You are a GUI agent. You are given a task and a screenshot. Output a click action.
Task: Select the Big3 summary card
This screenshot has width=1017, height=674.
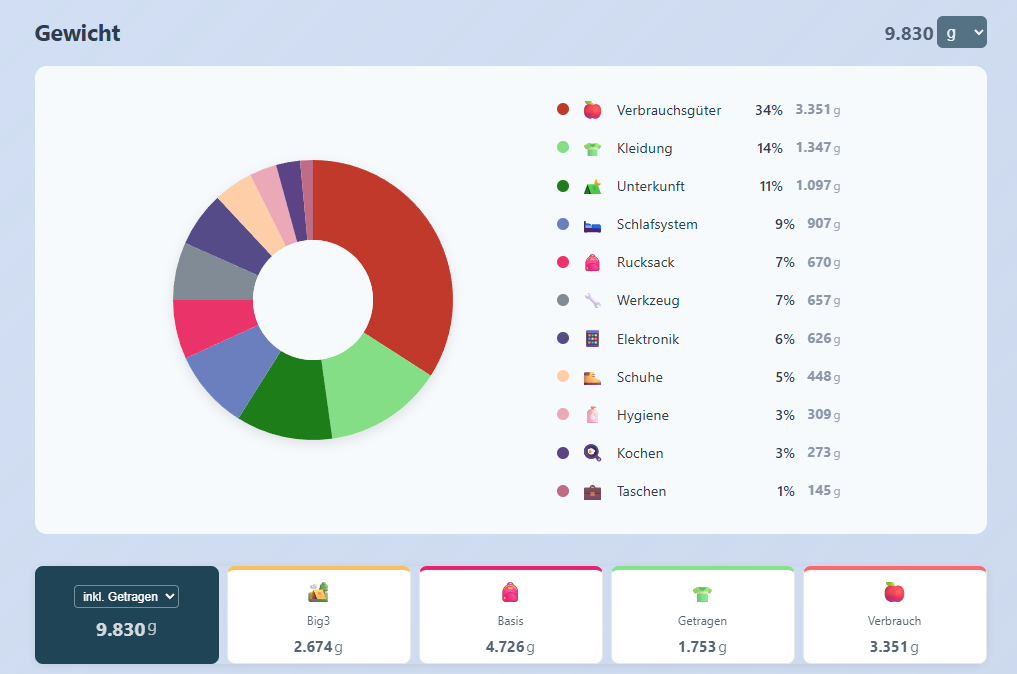click(318, 615)
